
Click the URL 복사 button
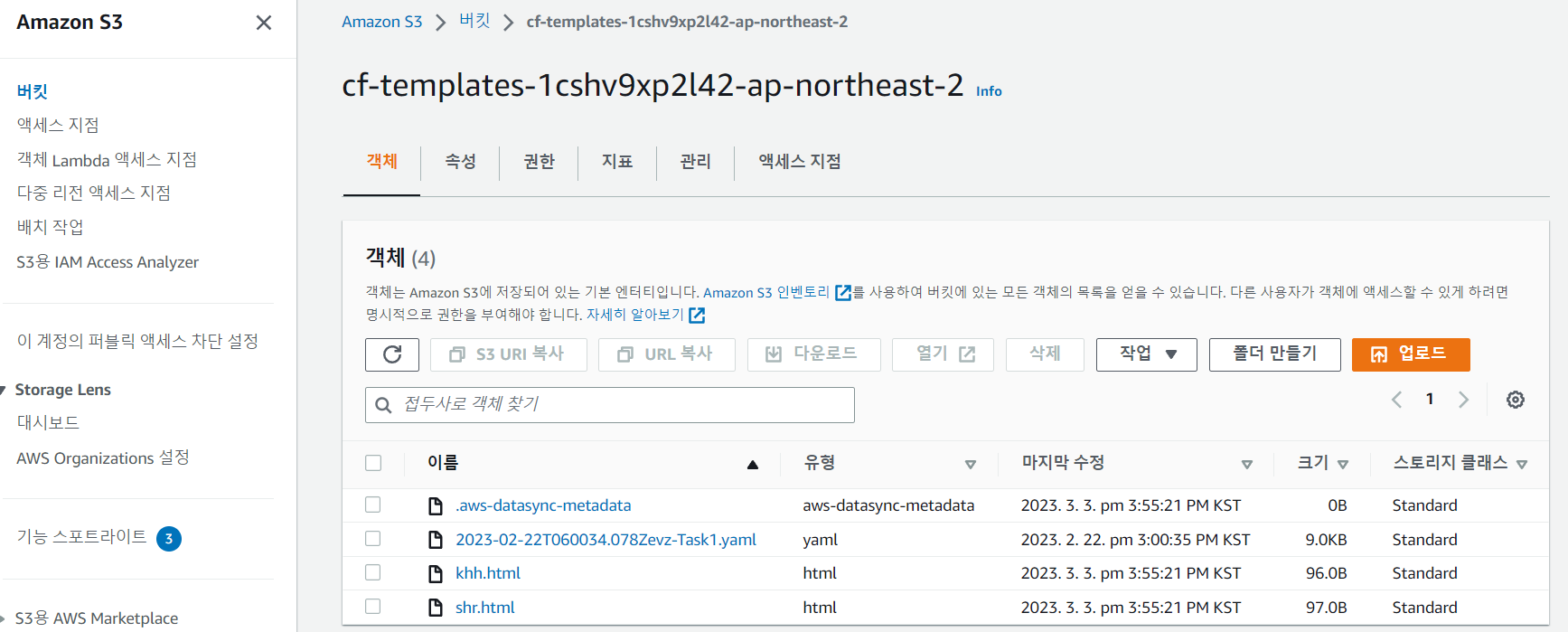[667, 354]
